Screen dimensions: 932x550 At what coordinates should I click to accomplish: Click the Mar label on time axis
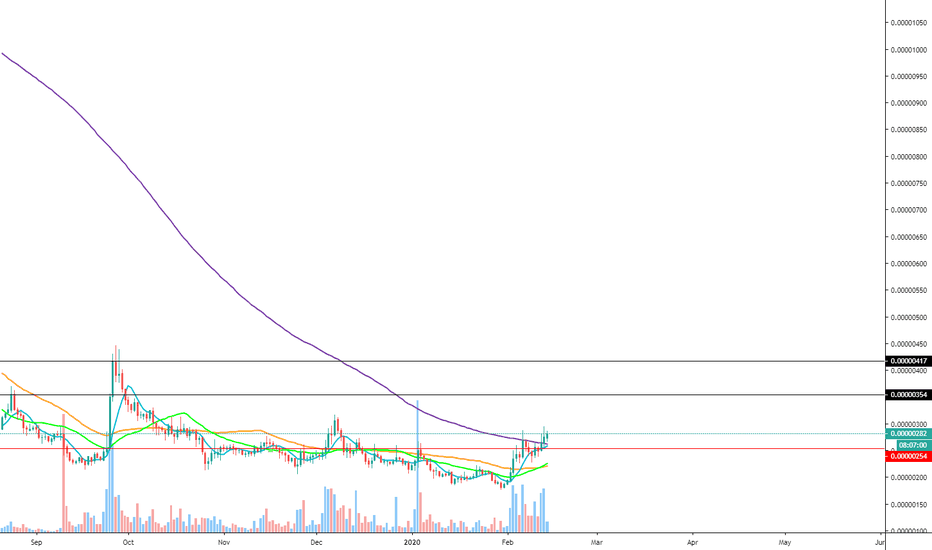tap(597, 542)
